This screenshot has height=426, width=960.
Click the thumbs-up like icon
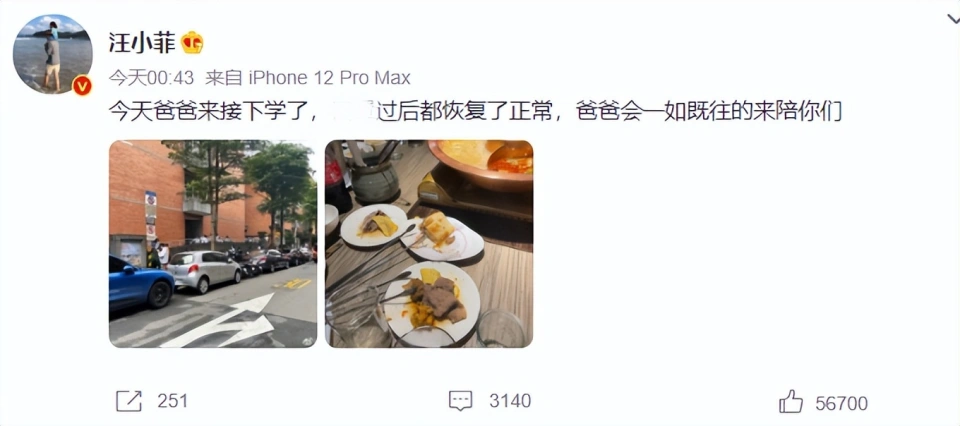790,402
